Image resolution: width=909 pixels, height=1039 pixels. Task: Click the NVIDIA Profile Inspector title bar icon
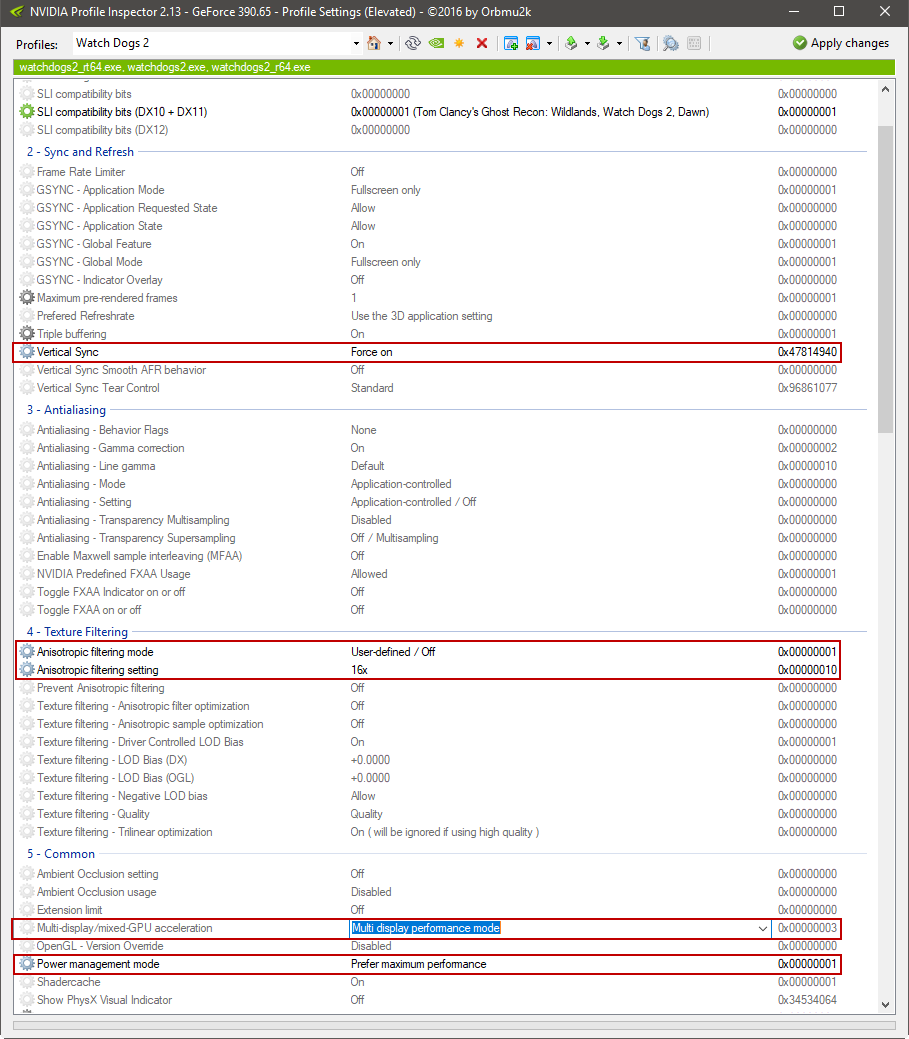click(x=17, y=11)
